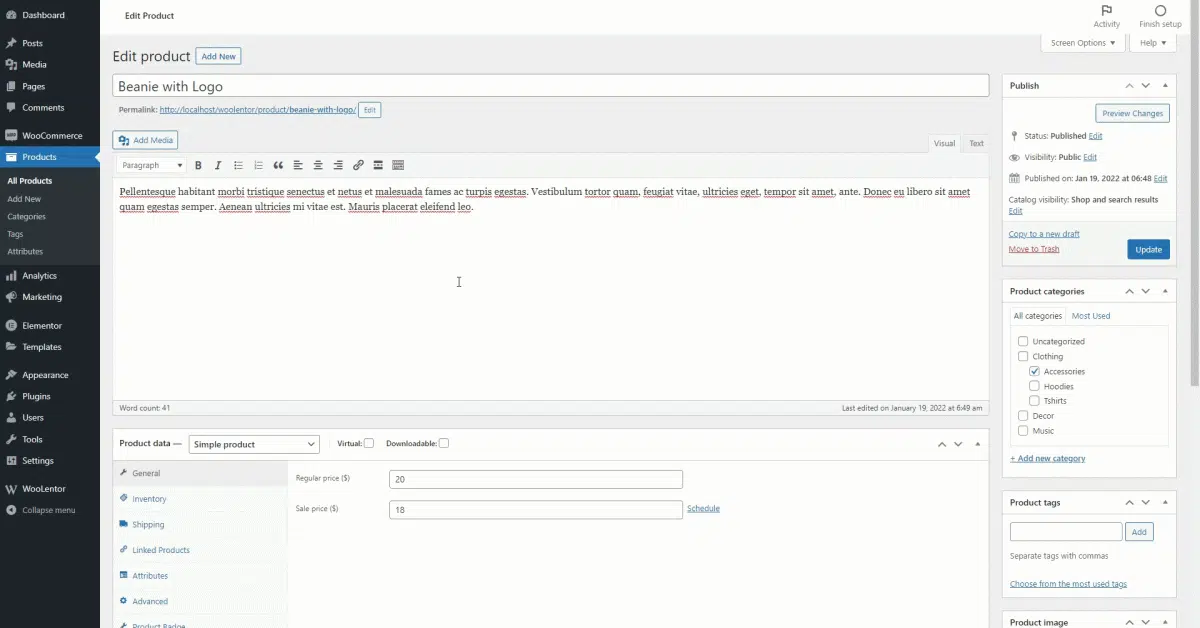Insert Read More tag
This screenshot has width=1200, height=628.
coord(378,165)
